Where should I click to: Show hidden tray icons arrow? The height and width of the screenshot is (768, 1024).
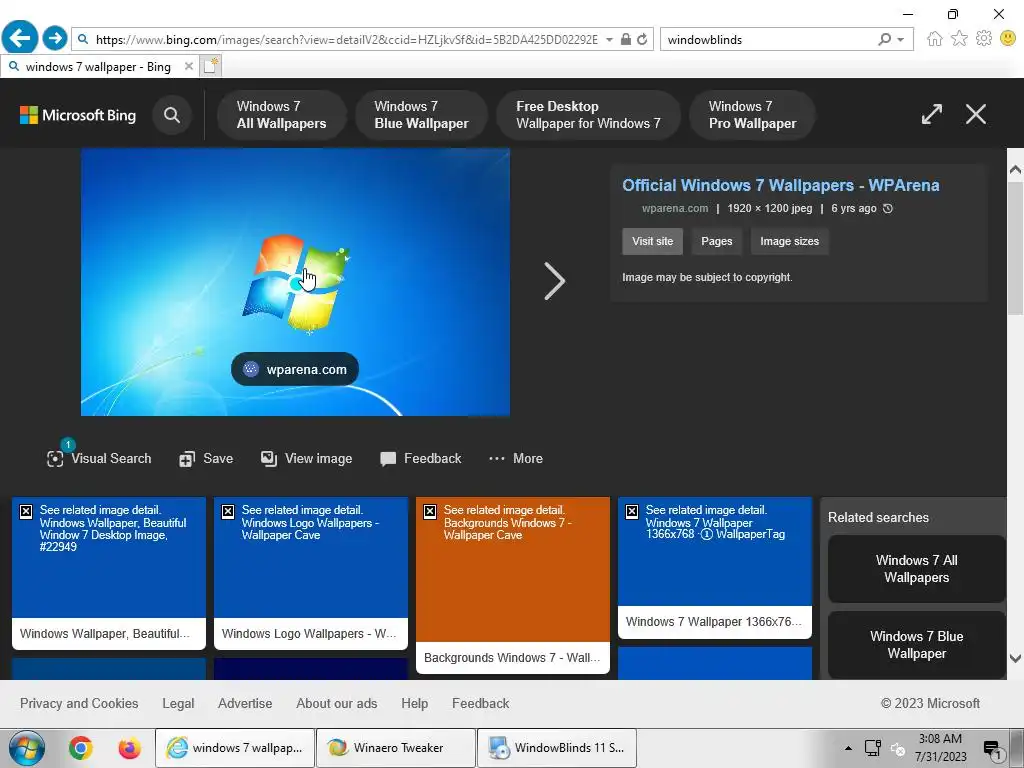point(848,748)
